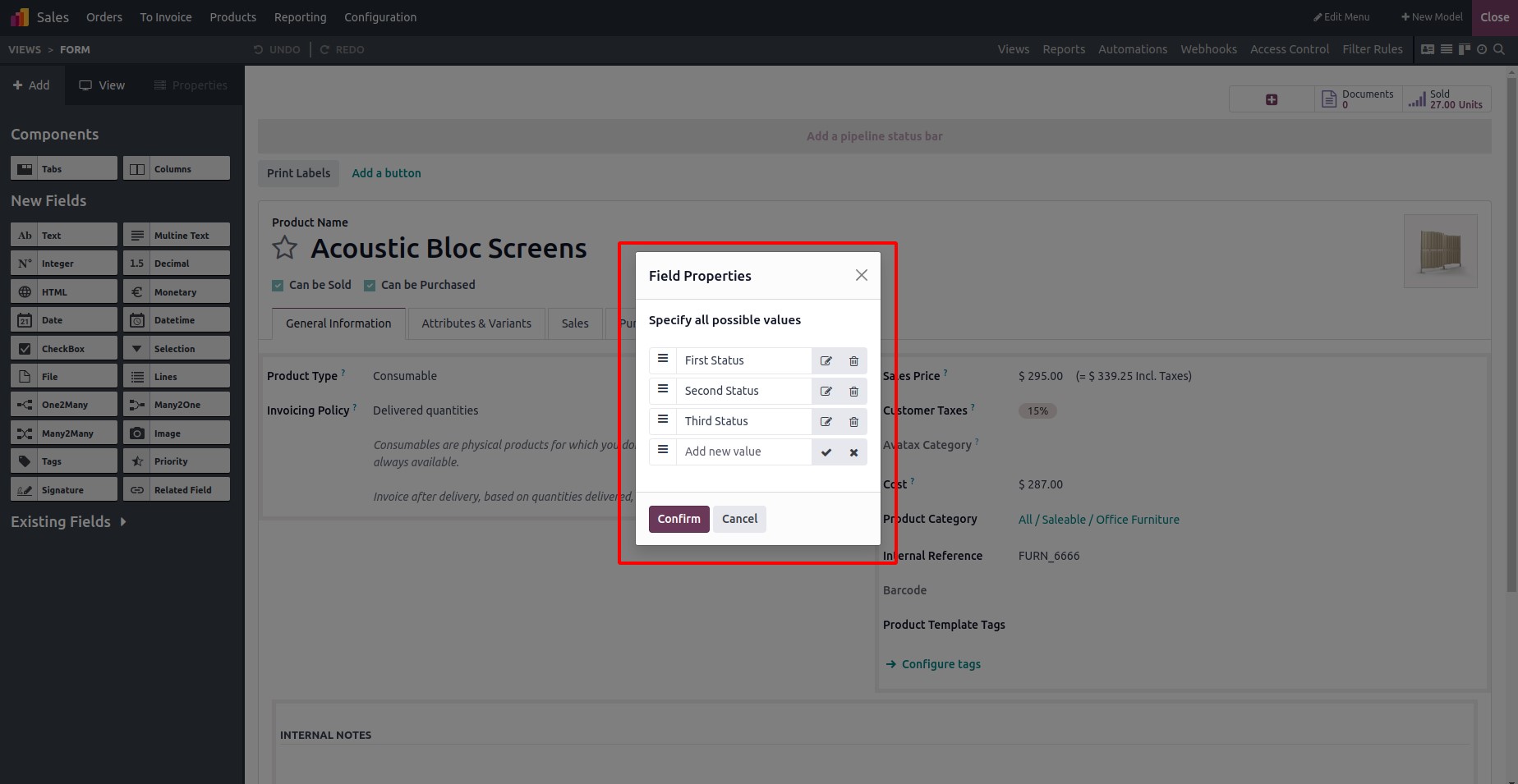Open the Automations menu item
Image resolution: width=1518 pixels, height=784 pixels.
pyautogui.click(x=1133, y=49)
